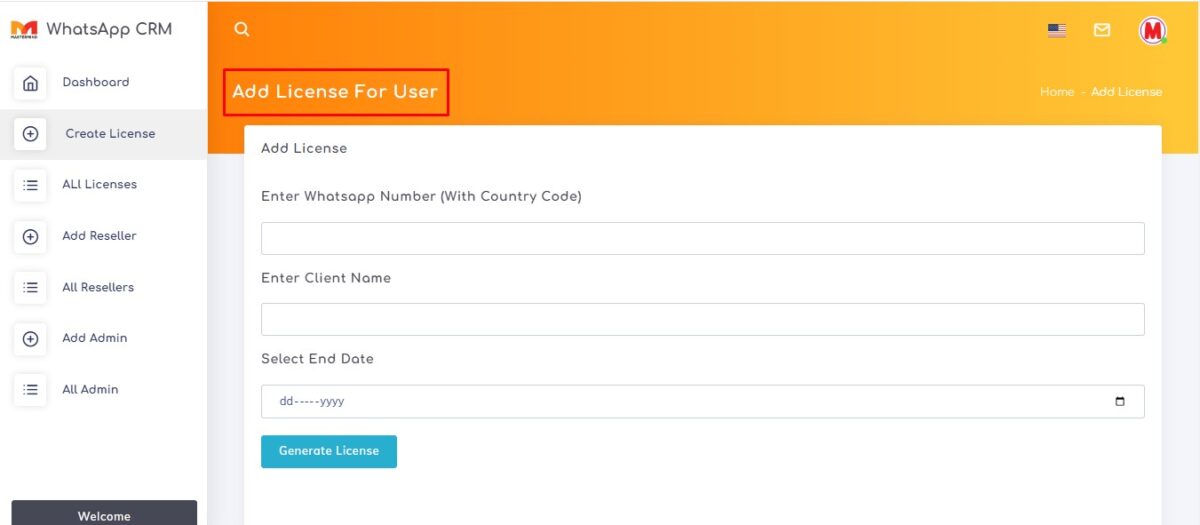Viewport: 1200px width, 525px height.
Task: Click the Create License plus icon
Action: (30, 134)
